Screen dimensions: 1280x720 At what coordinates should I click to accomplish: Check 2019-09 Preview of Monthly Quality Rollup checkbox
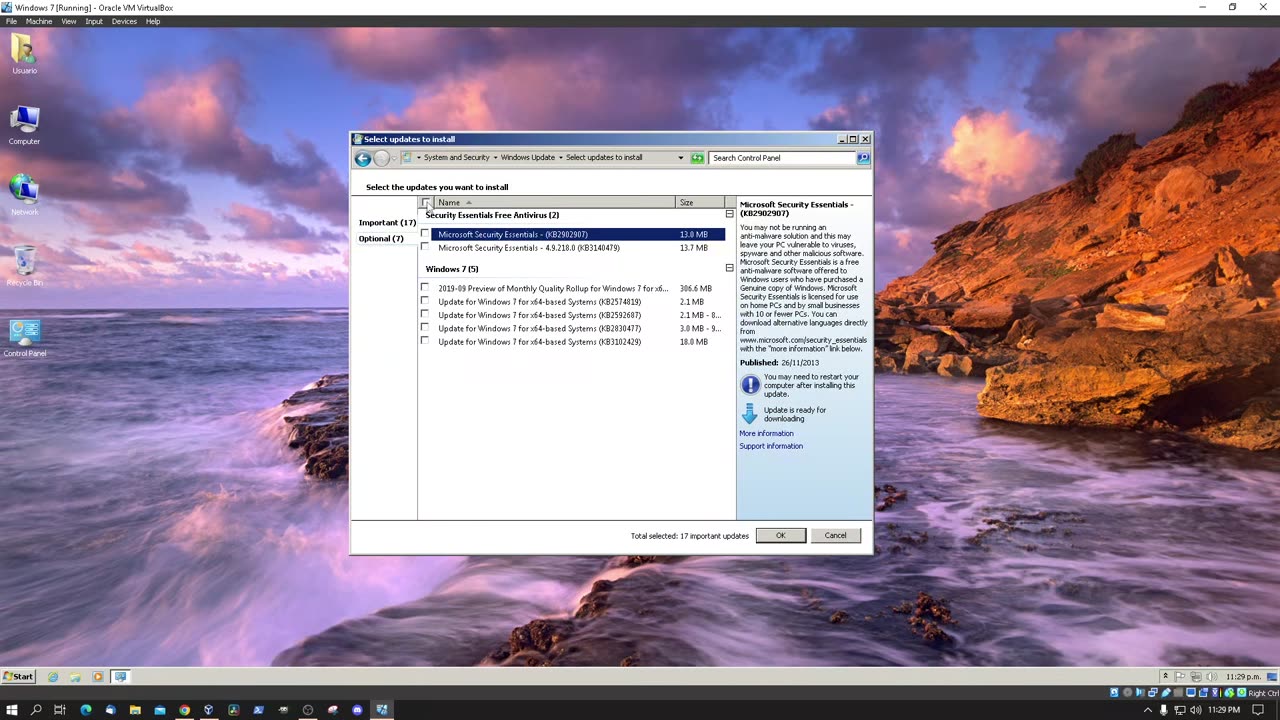pyautogui.click(x=425, y=288)
